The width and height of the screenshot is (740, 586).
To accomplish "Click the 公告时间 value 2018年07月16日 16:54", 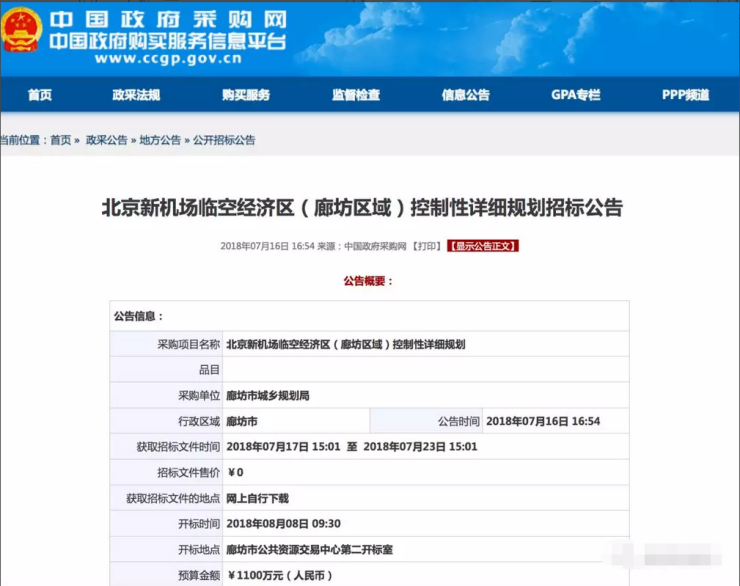I will pos(543,421).
